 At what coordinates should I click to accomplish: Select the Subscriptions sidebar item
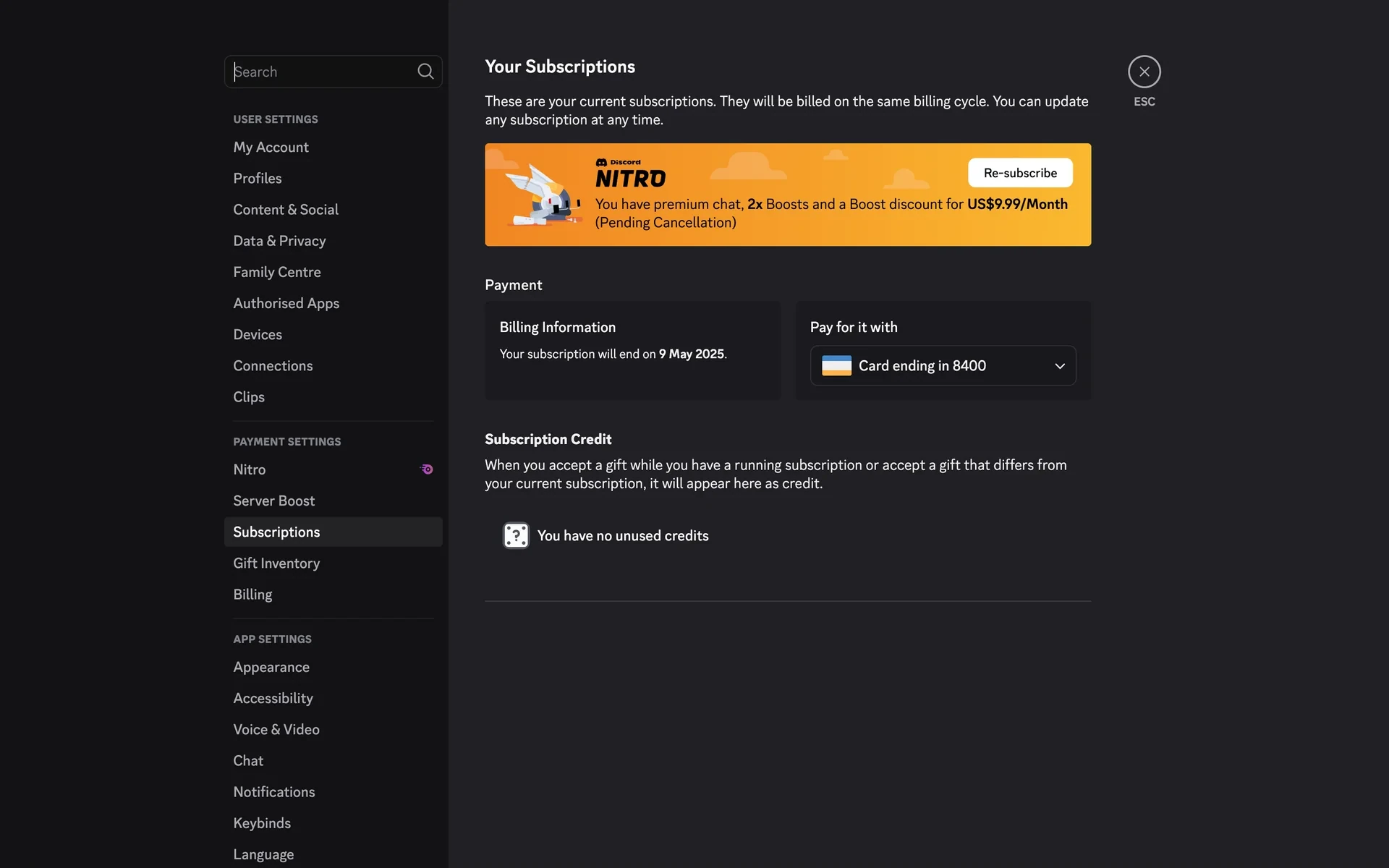click(333, 532)
